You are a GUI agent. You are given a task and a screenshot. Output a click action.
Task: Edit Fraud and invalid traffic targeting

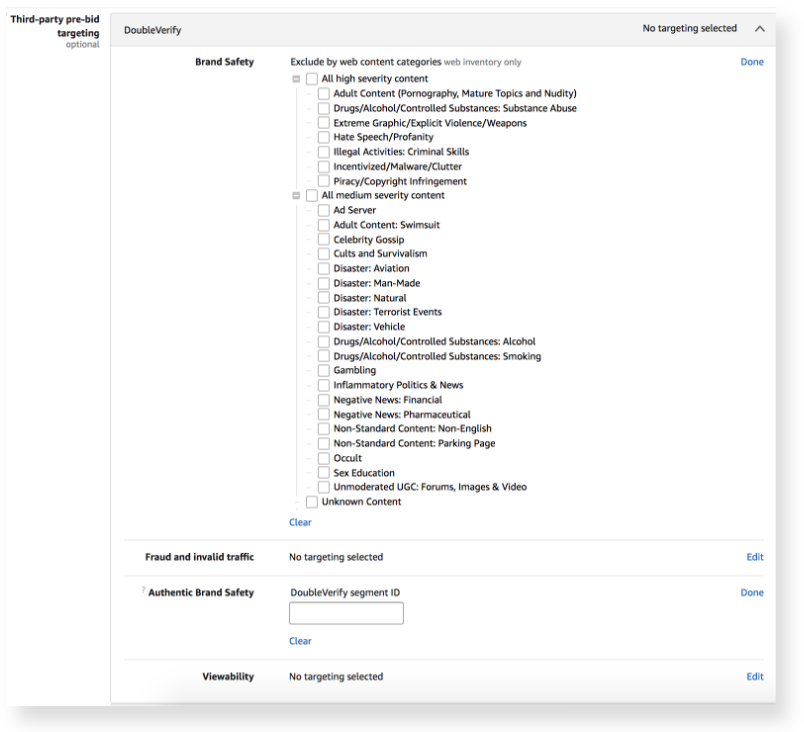(755, 557)
